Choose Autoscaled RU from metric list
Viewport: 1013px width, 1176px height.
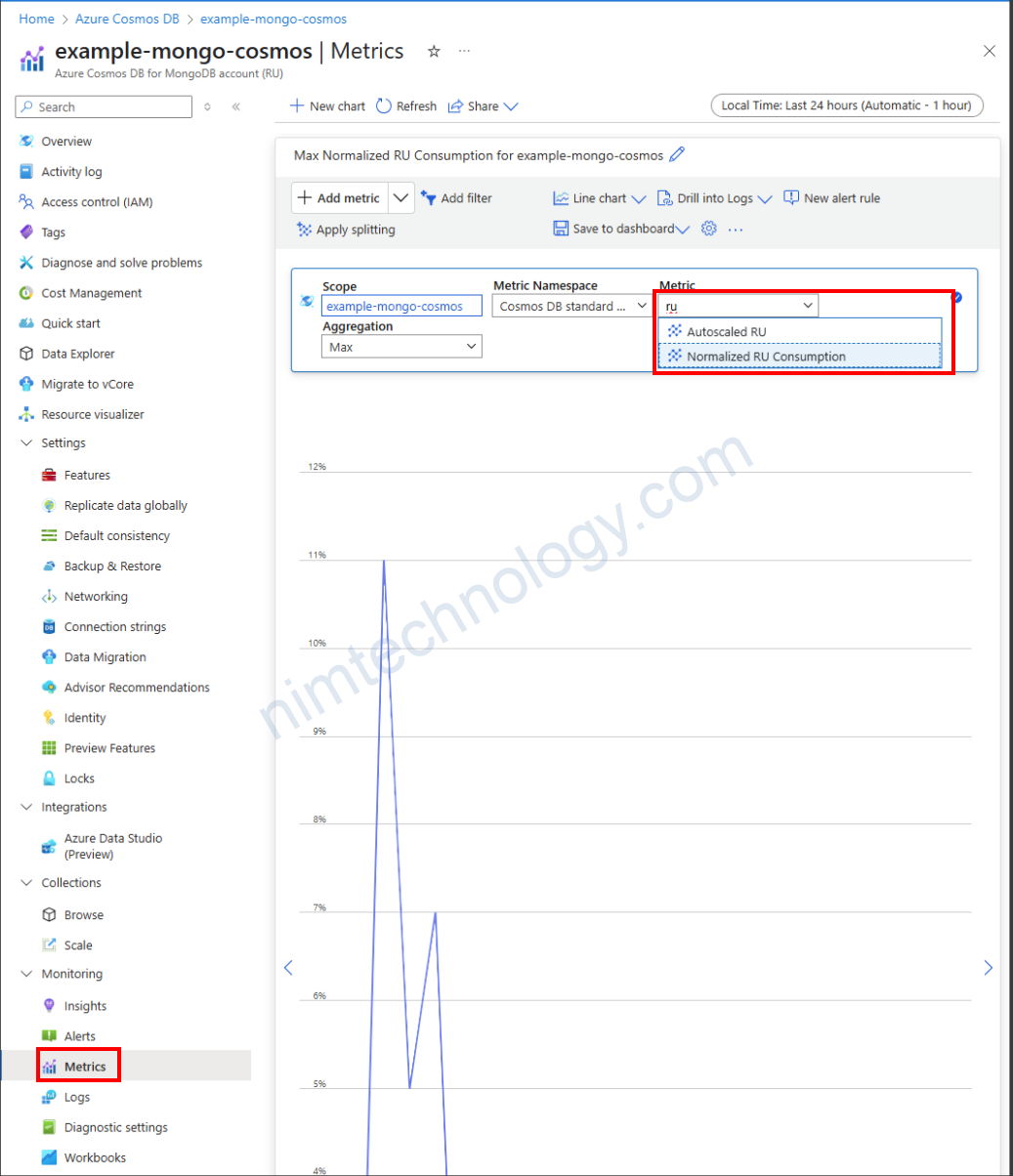coord(726,332)
